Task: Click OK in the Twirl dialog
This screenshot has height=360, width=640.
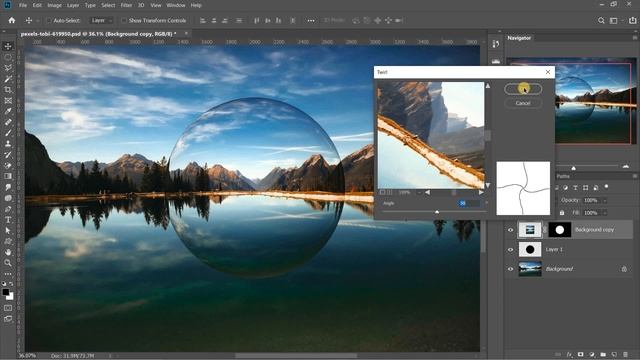Action: tap(523, 89)
